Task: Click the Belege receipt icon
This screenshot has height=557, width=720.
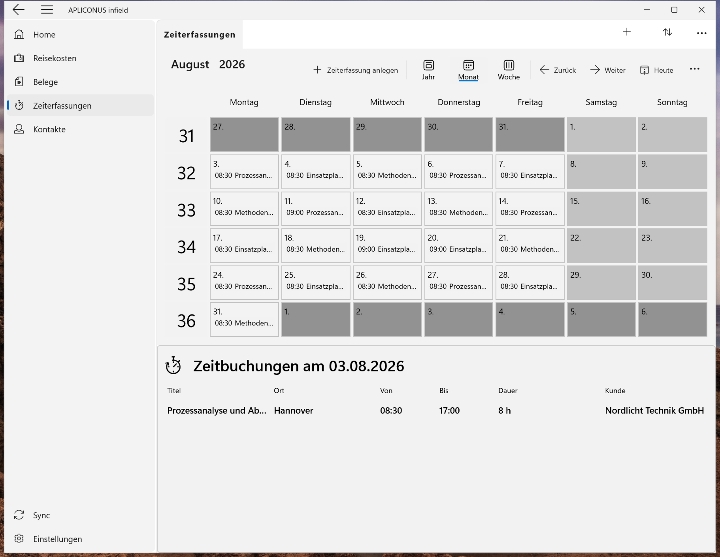Action: (x=19, y=82)
